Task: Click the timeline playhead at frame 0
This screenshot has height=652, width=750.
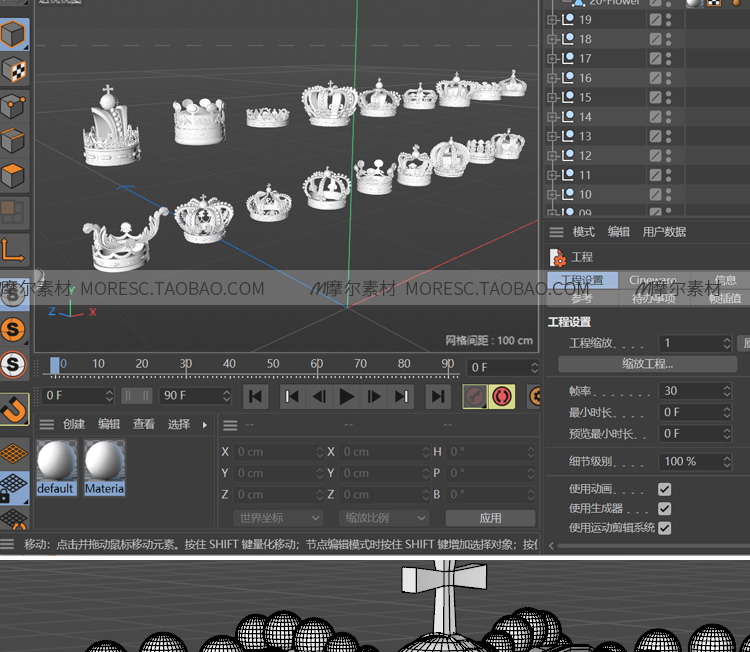Action: click(x=55, y=365)
